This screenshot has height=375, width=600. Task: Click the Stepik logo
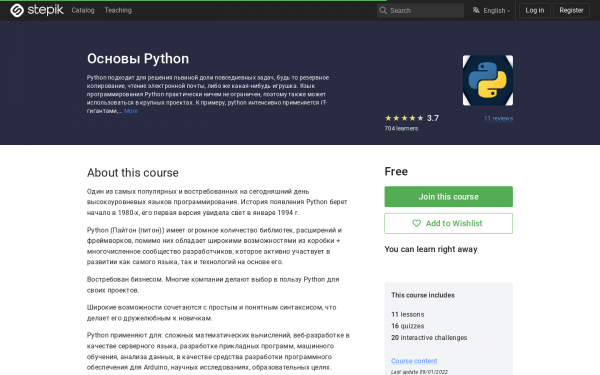37,10
